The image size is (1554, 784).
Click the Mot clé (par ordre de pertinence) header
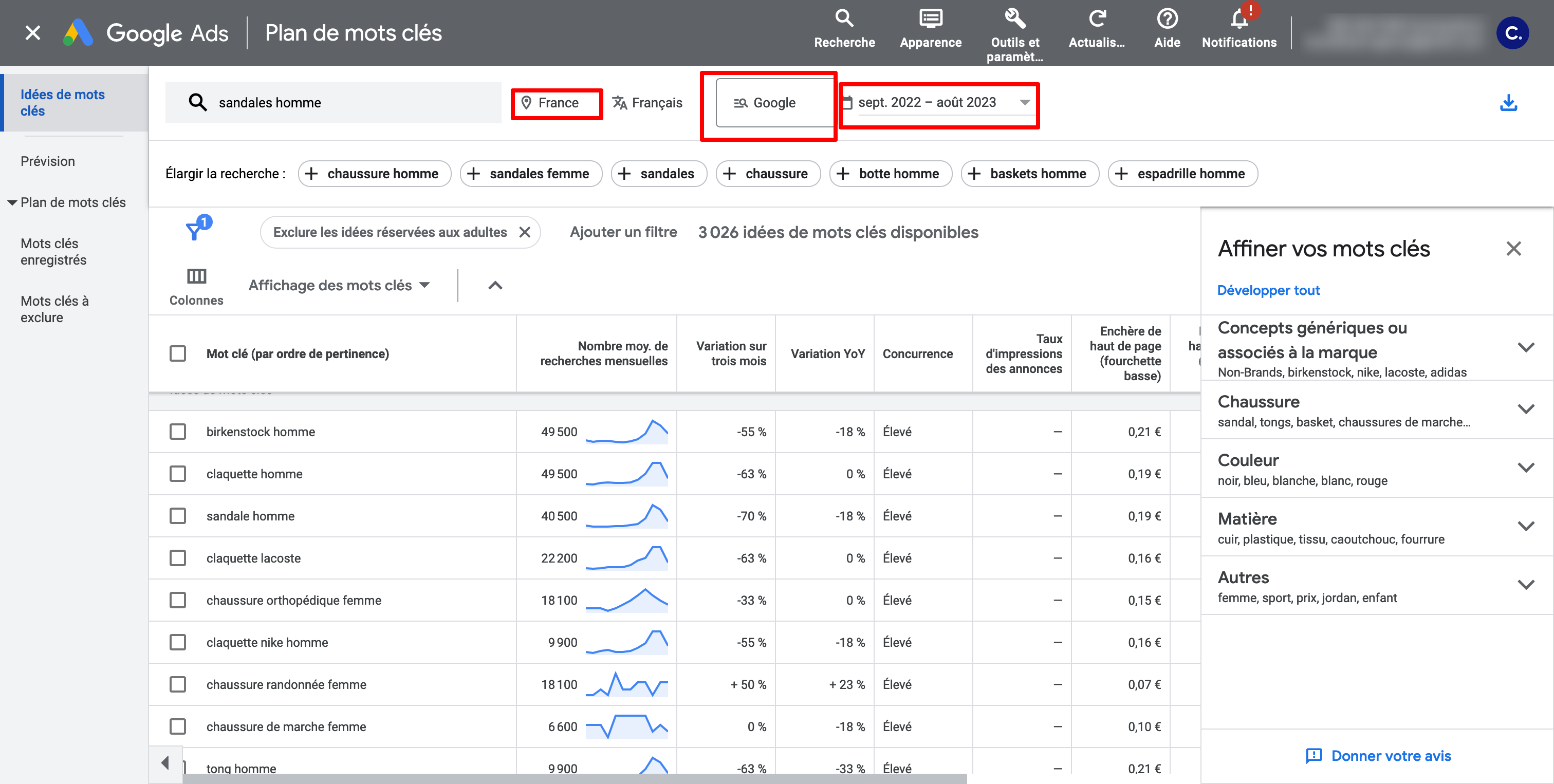tap(298, 354)
